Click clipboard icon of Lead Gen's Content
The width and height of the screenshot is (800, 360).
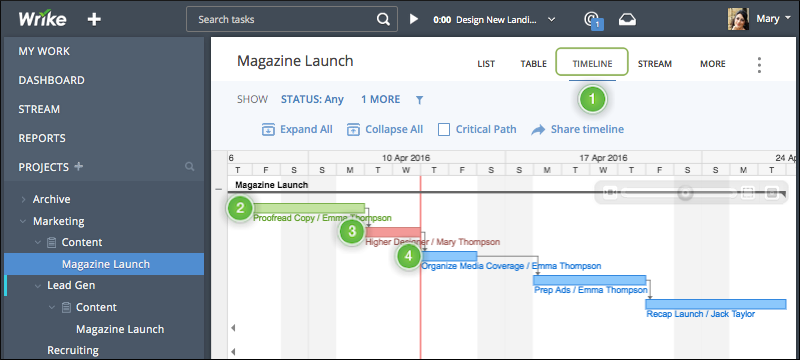[x=66, y=307]
